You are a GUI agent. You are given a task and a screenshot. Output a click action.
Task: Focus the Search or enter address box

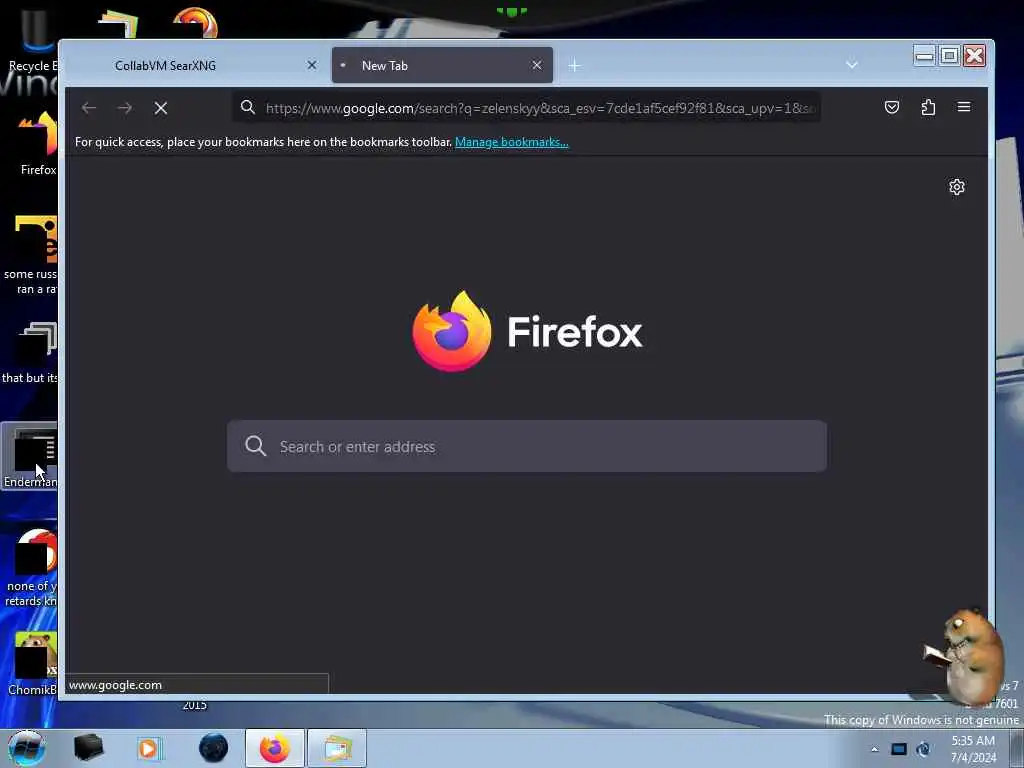pyautogui.click(x=527, y=447)
